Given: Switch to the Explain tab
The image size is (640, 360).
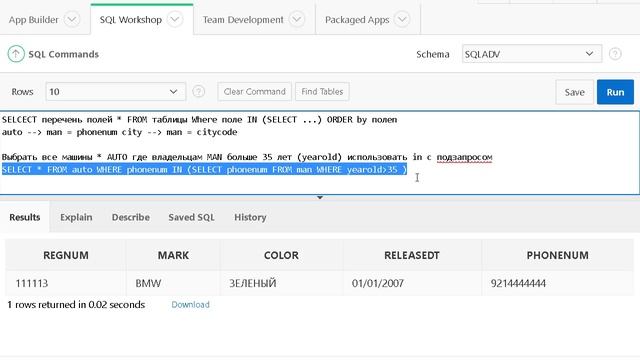Looking at the screenshot, I should [x=76, y=217].
